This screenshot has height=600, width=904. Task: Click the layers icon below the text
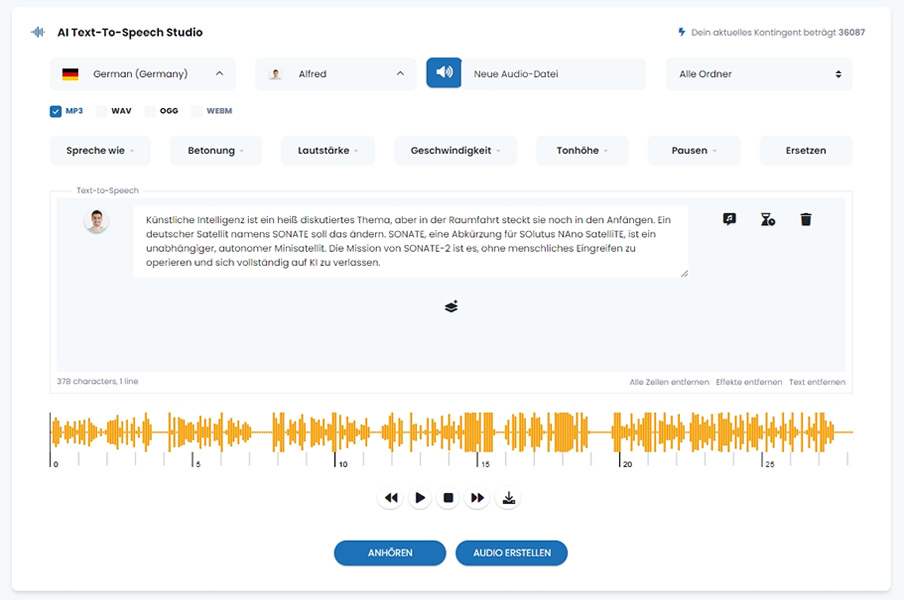[x=451, y=307]
